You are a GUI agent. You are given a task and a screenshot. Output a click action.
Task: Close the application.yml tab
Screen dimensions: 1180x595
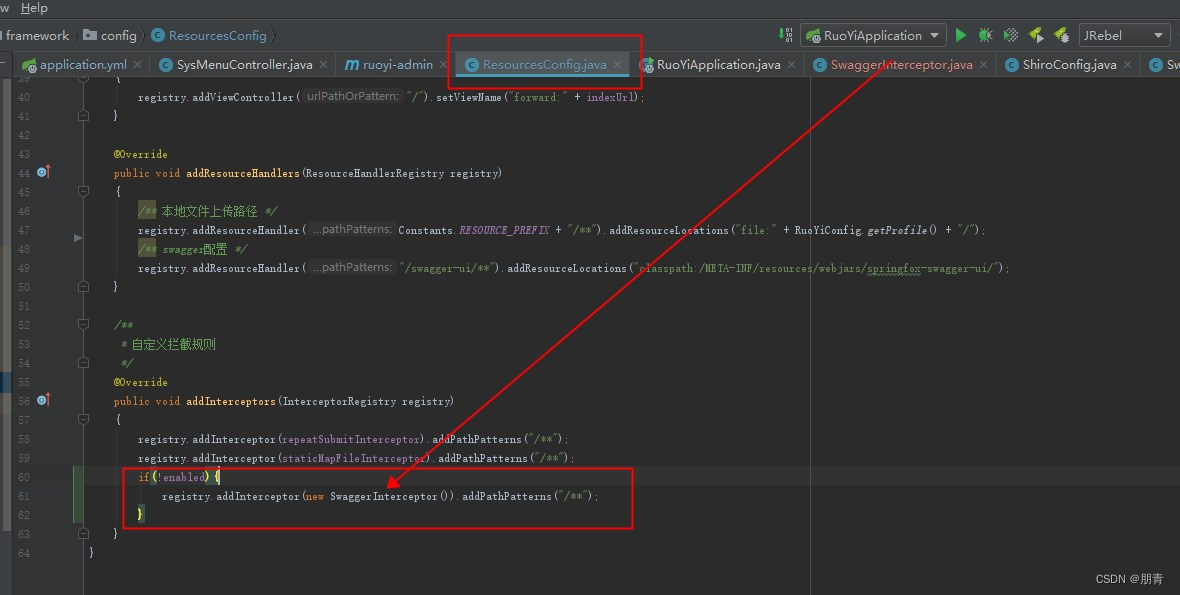pos(138,65)
